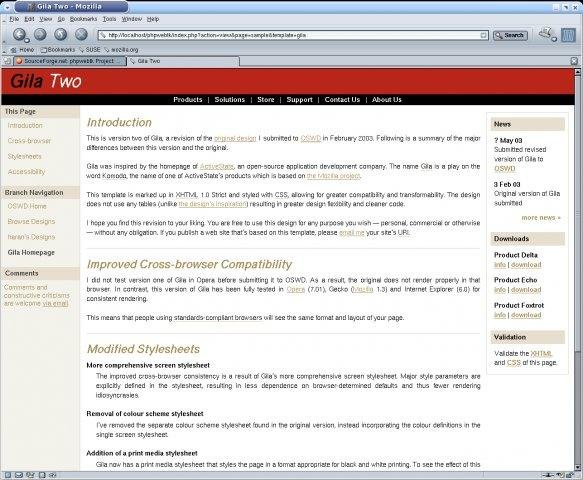Viewport: 583px width, 480px height.
Task: Click the 'original design' link in Introduction
Action: (235, 138)
